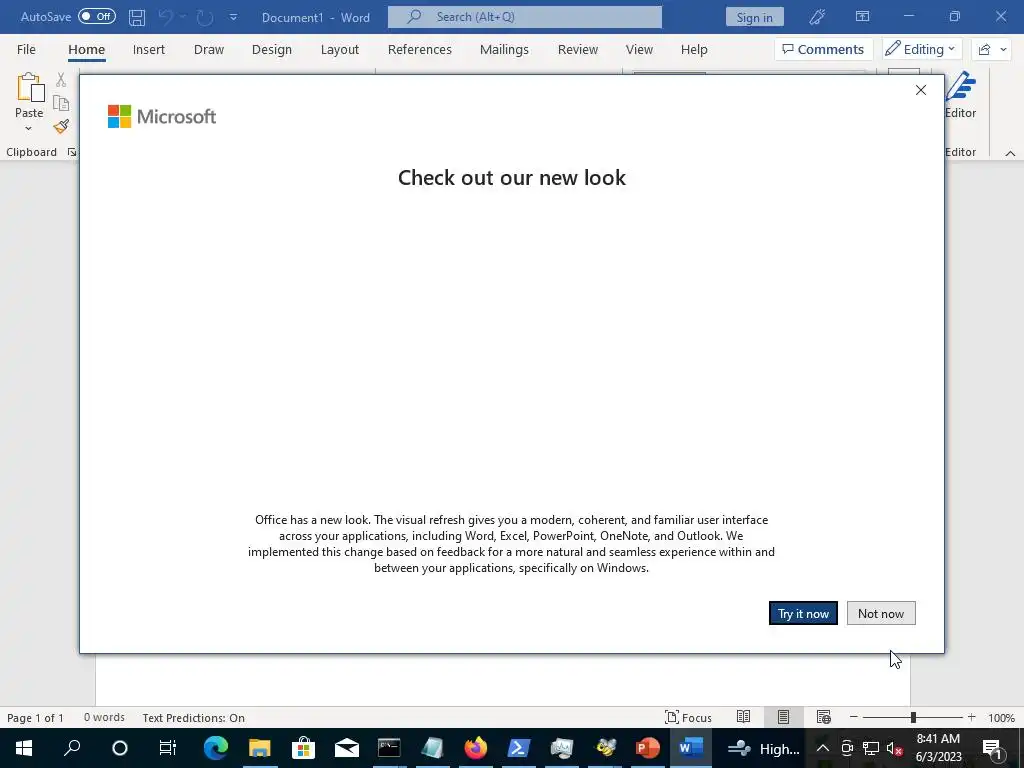Switch to the View tab
The image size is (1024, 768).
pos(639,50)
